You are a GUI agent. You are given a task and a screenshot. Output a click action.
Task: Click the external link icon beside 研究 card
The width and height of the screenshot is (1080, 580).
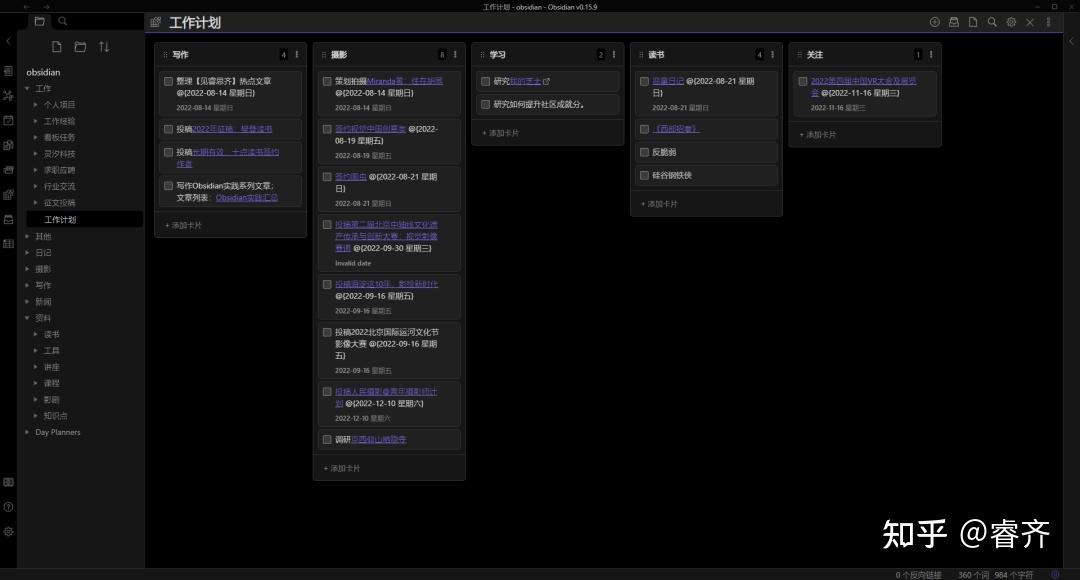point(547,81)
